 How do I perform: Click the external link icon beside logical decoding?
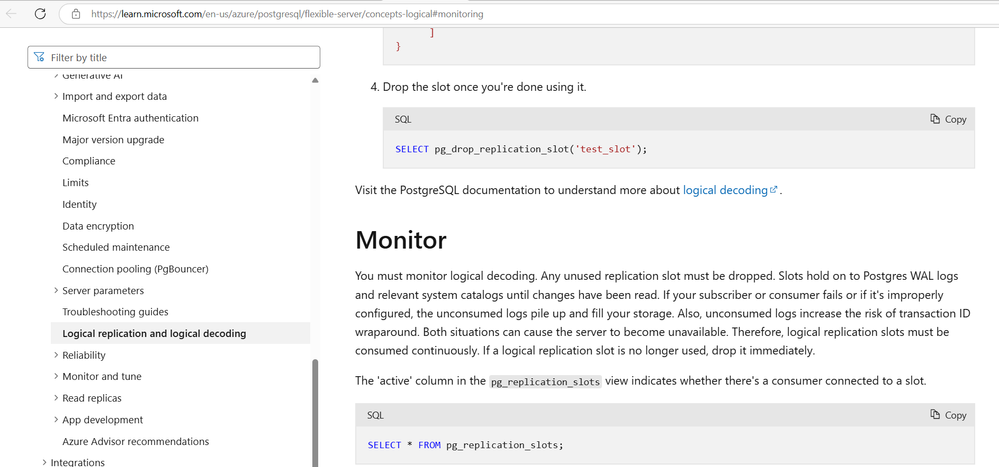click(x=773, y=190)
